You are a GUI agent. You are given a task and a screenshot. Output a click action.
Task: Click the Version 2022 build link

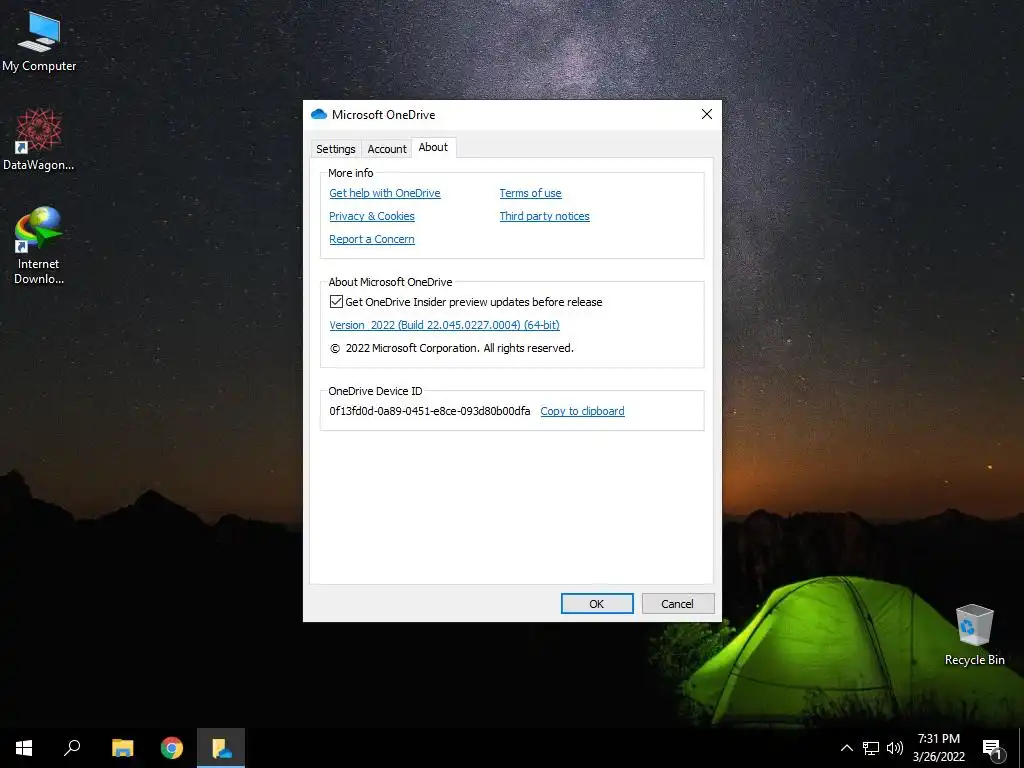pos(444,325)
